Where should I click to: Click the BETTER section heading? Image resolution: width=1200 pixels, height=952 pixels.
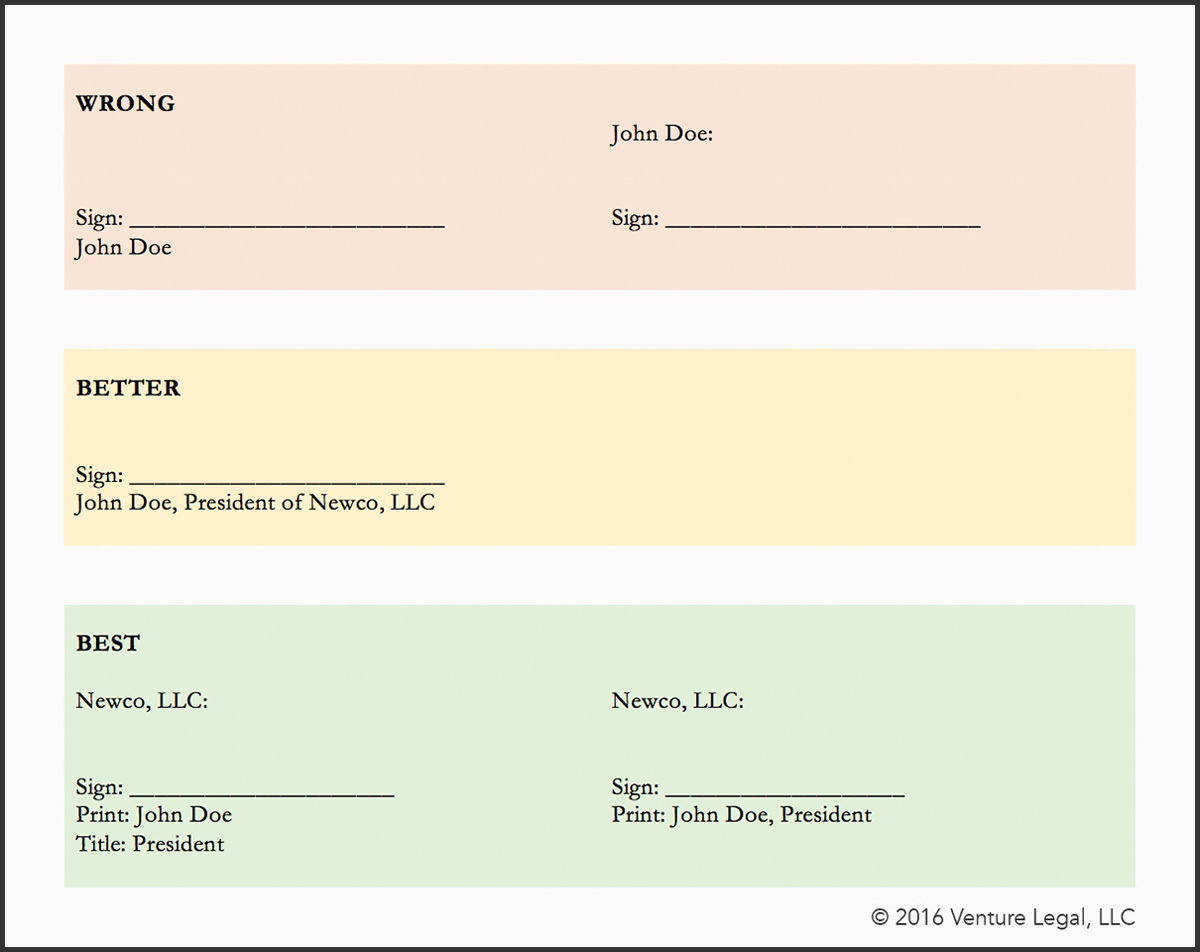click(128, 389)
